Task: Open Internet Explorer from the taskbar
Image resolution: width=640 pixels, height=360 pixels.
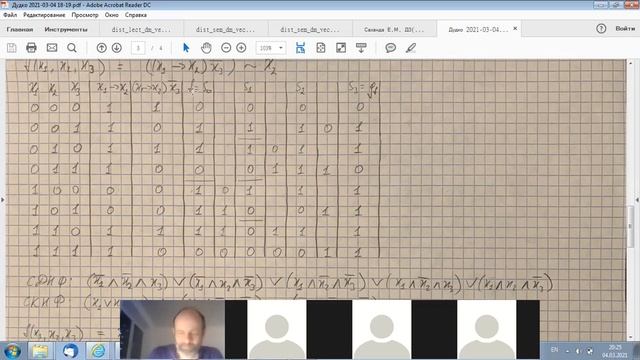Action: [98, 351]
